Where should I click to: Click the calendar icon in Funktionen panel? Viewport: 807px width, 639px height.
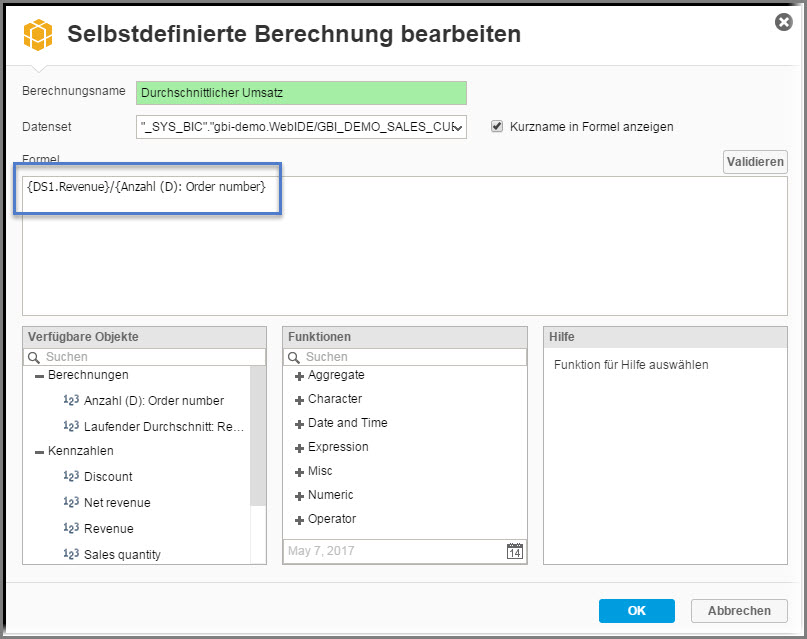click(x=515, y=551)
